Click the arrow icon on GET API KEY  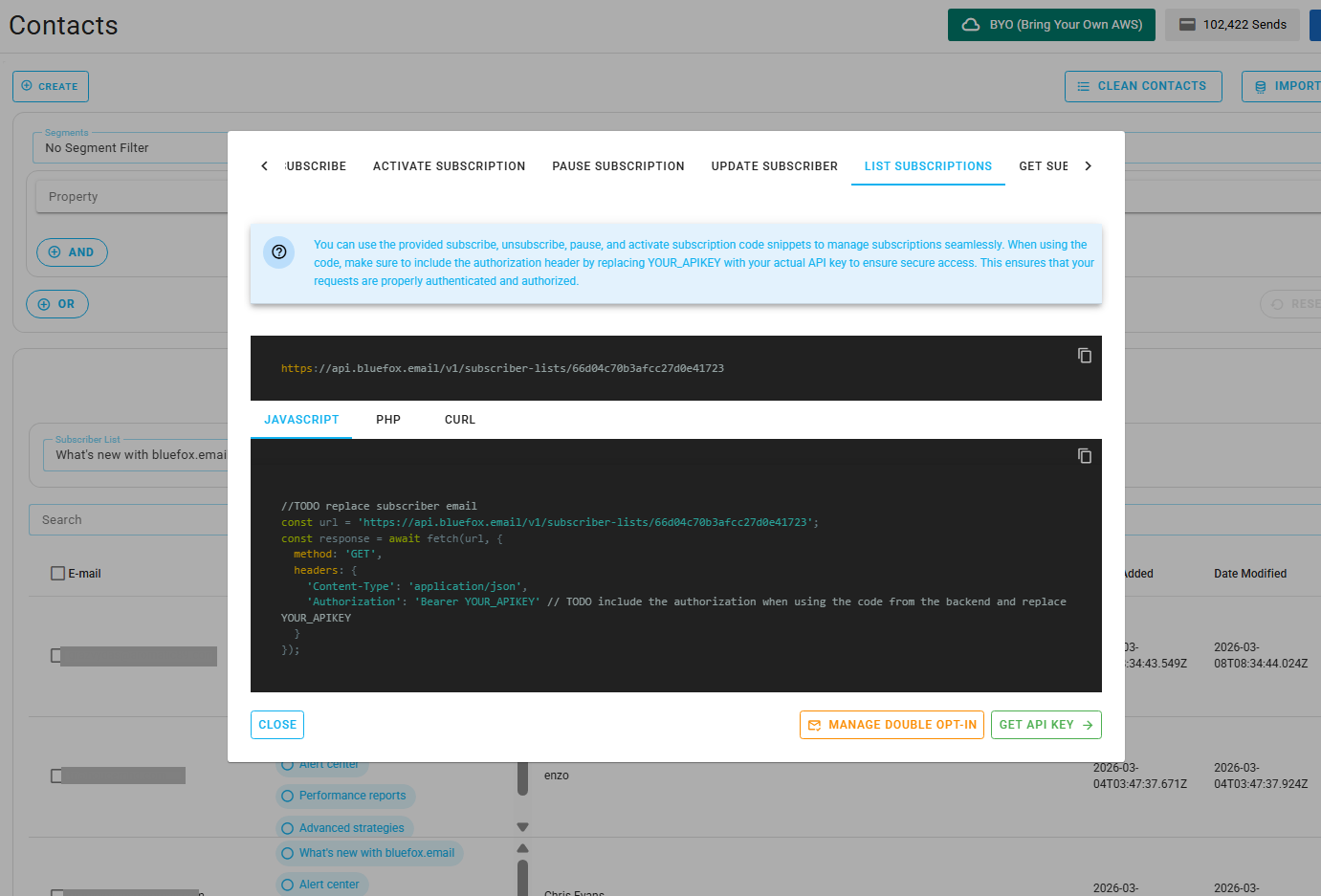(x=1088, y=725)
